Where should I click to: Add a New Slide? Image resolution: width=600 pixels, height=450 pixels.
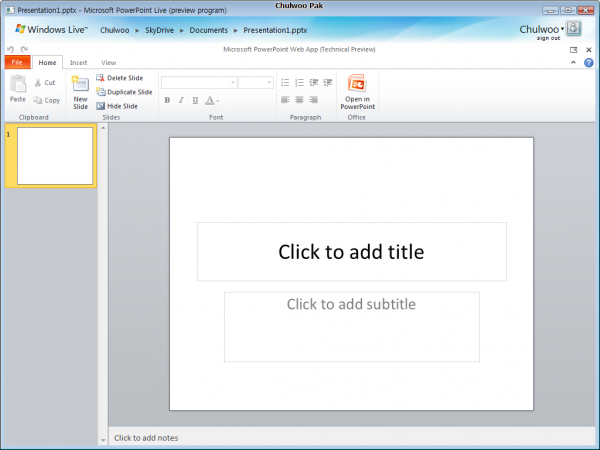coord(80,93)
